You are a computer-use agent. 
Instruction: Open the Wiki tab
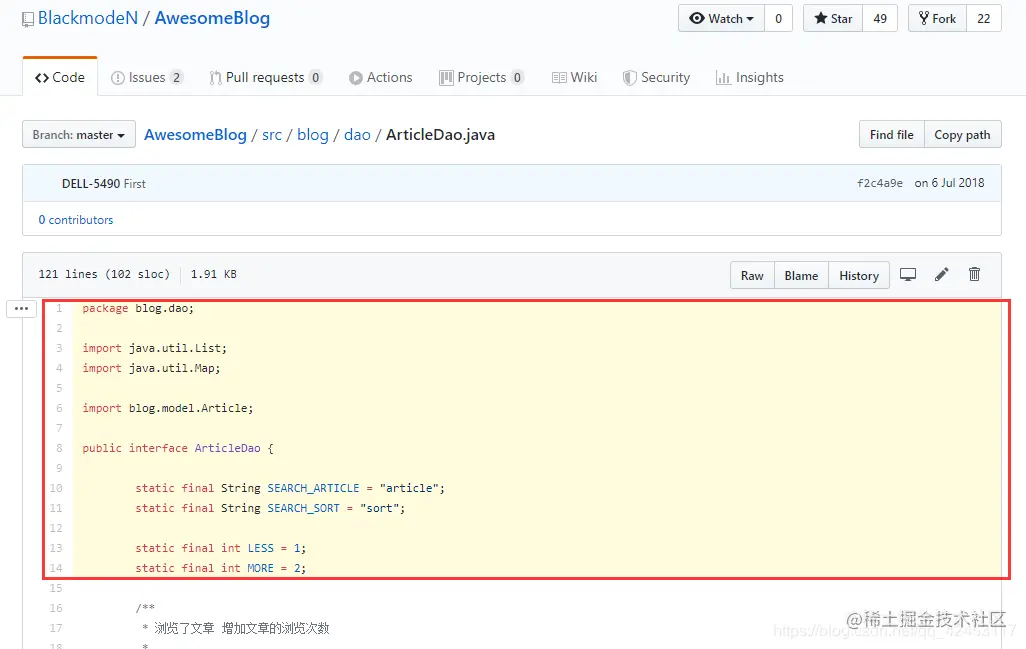[575, 77]
